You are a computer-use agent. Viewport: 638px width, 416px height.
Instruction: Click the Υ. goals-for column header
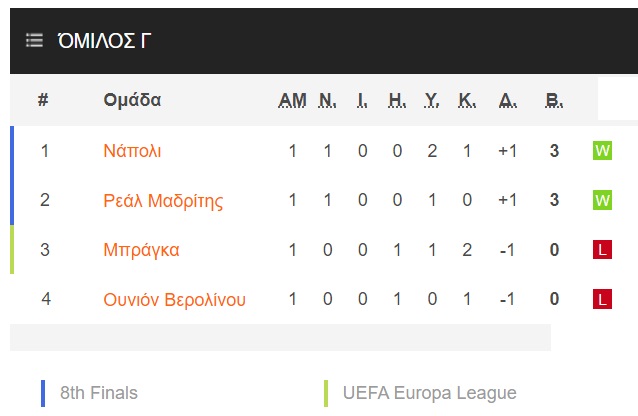click(432, 100)
